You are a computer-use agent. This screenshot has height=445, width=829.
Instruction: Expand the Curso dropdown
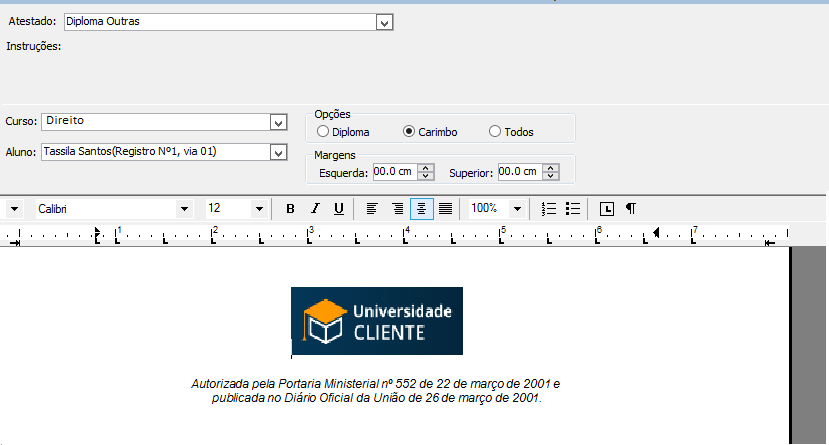(x=278, y=122)
